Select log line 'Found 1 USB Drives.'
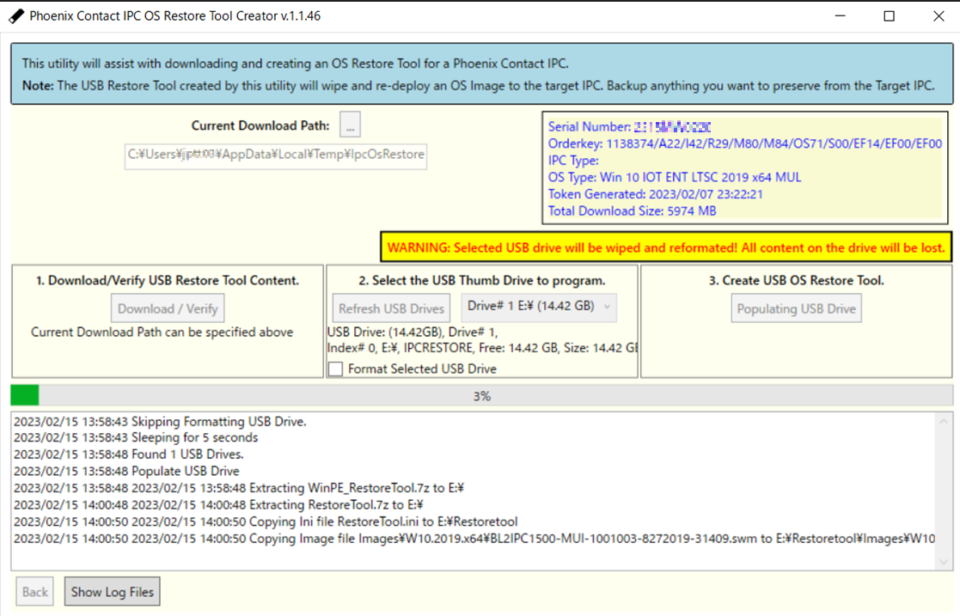This screenshot has width=960, height=616. click(x=129, y=454)
